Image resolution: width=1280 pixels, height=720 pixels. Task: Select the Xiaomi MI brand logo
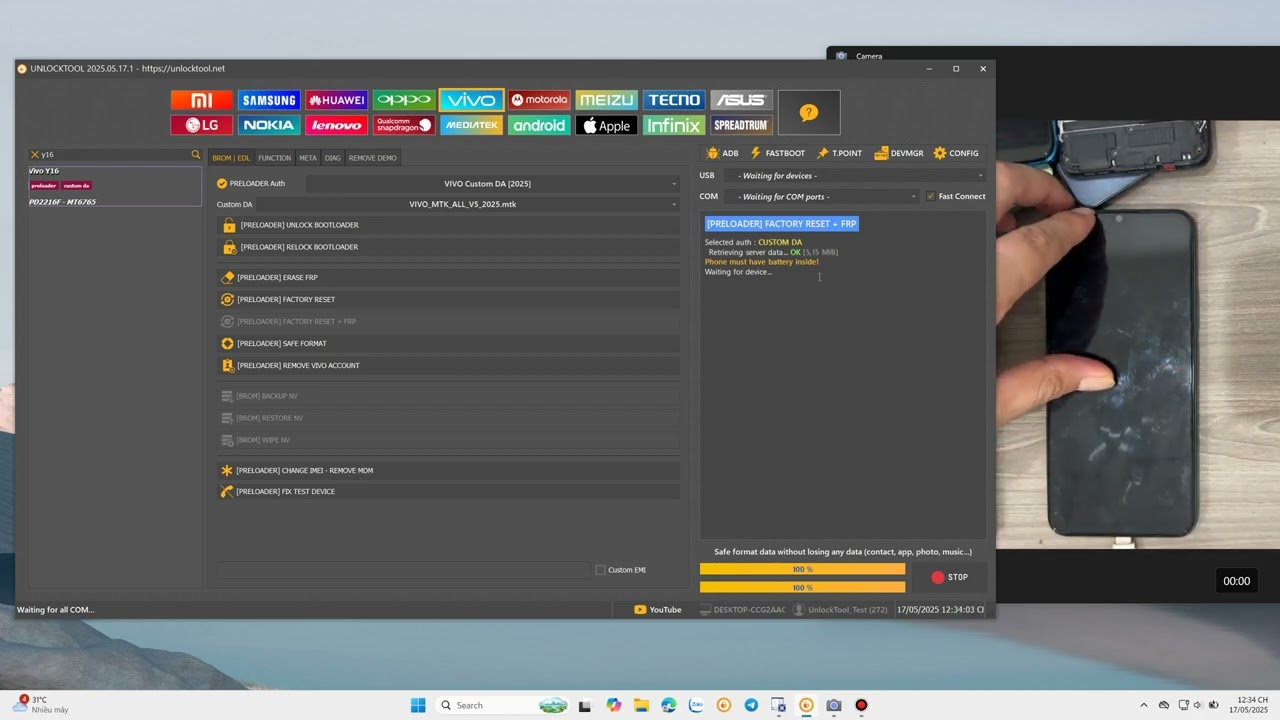[x=202, y=100]
